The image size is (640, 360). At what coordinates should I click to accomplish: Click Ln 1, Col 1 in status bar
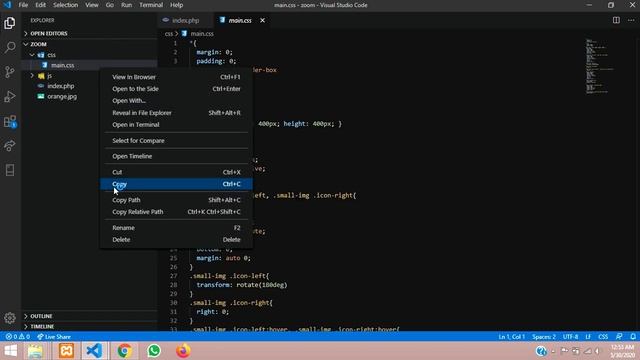[x=511, y=337]
